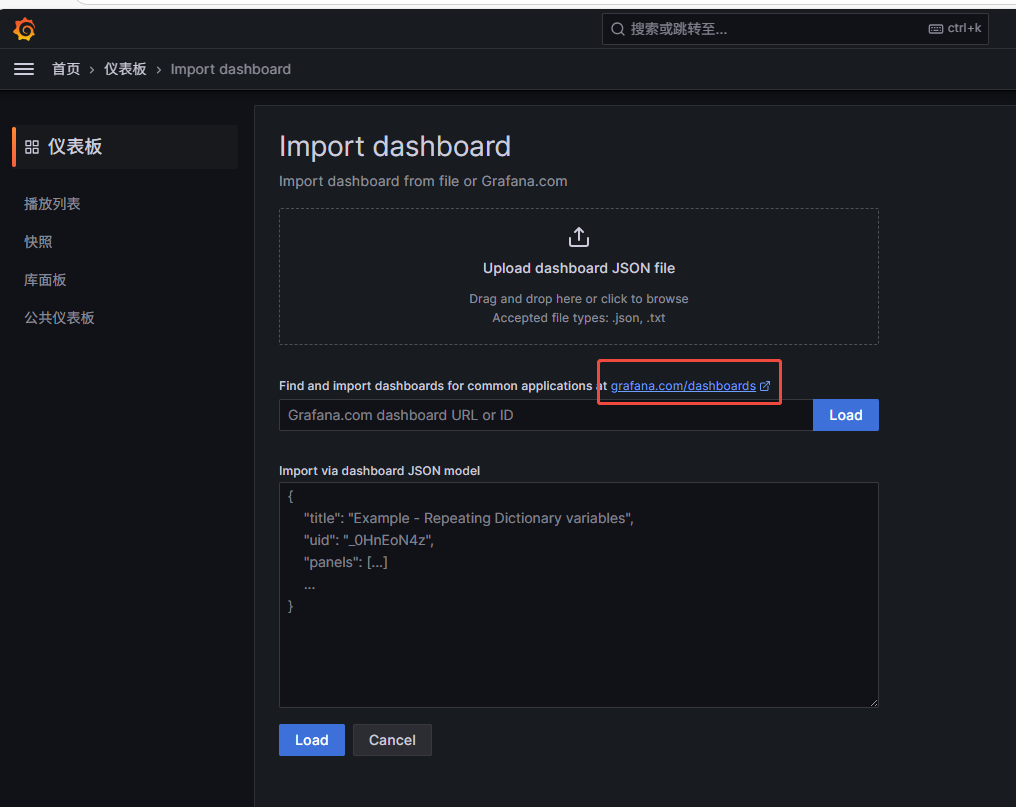Select Import dashboard breadcrumb item
Screen dimensions: 1016x807
231,69
